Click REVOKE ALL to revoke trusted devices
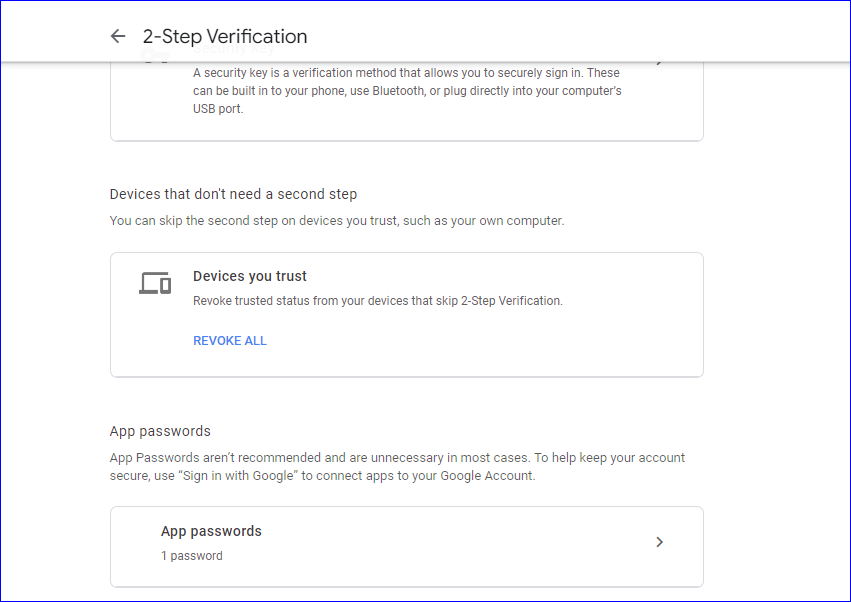851x602 pixels. pyautogui.click(x=230, y=340)
